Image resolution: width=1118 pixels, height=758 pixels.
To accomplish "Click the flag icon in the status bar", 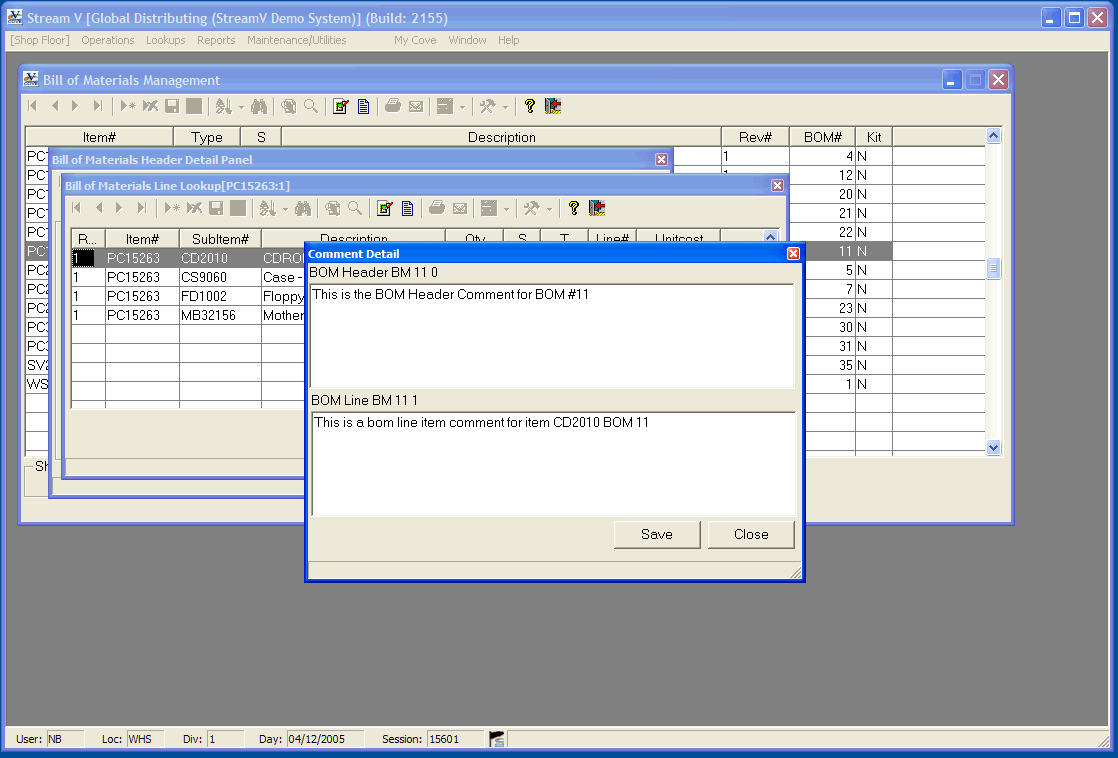I will (497, 739).
